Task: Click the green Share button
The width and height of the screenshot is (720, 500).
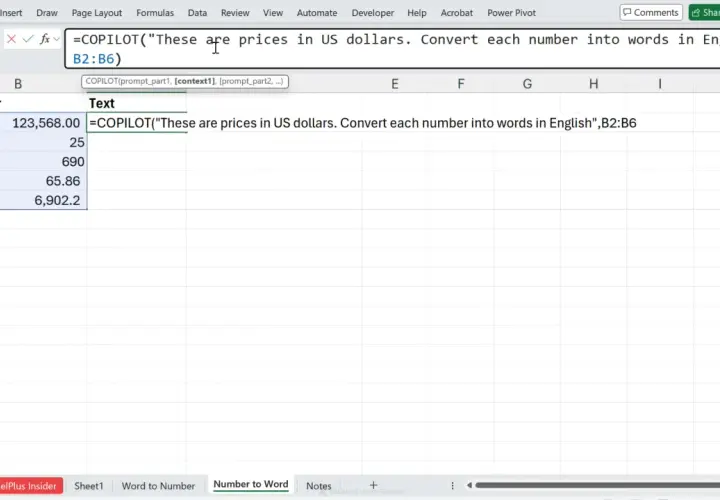Action: 705,12
